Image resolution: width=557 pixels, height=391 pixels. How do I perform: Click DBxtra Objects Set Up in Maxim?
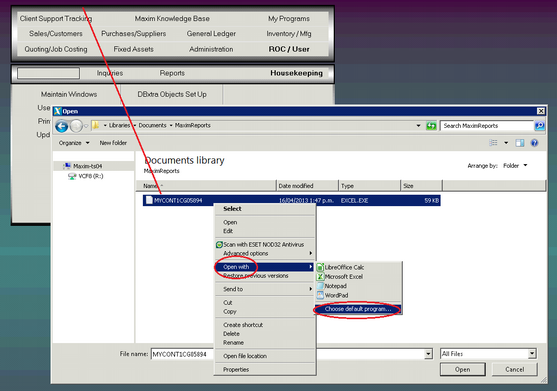coord(172,94)
